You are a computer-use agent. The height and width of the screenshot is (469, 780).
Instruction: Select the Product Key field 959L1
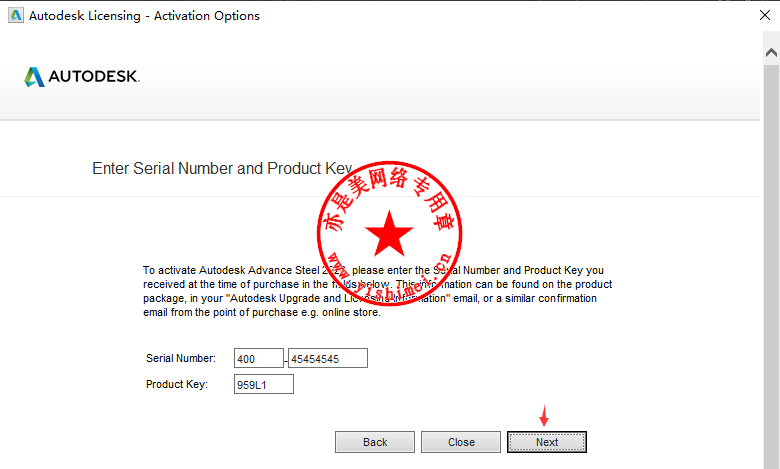tap(264, 384)
